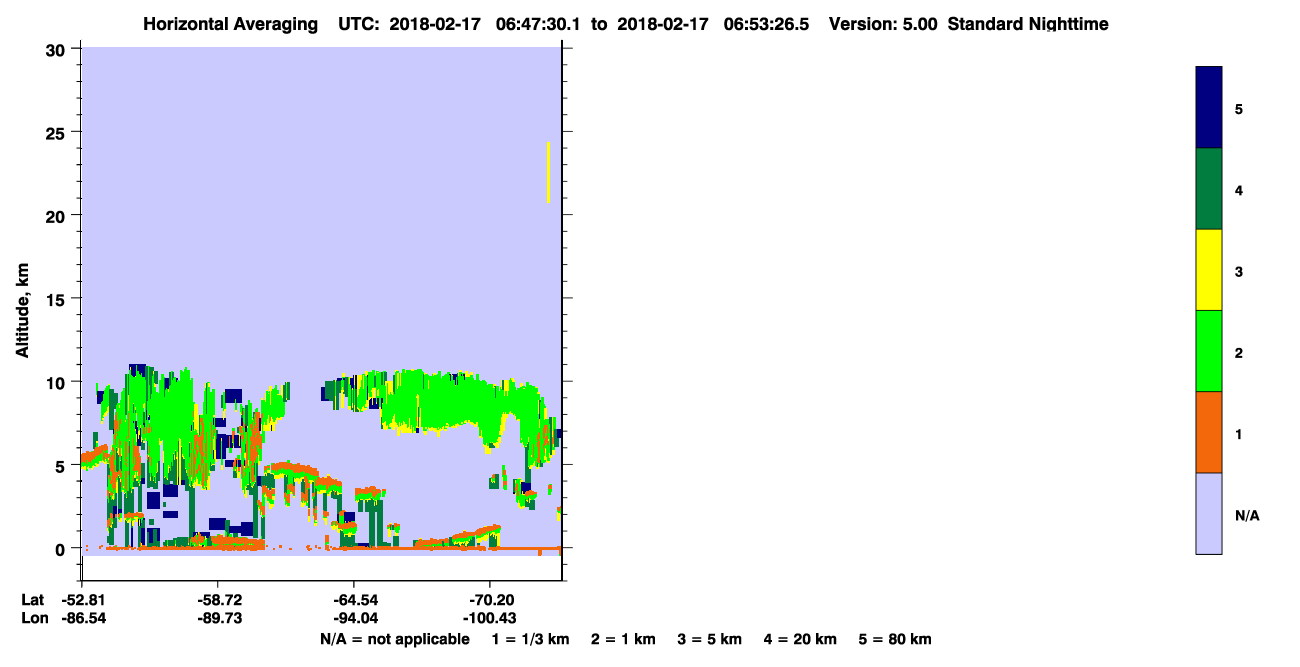The image size is (1300, 667).
Task: Click the latitude value -64.54
Action: click(x=353, y=600)
